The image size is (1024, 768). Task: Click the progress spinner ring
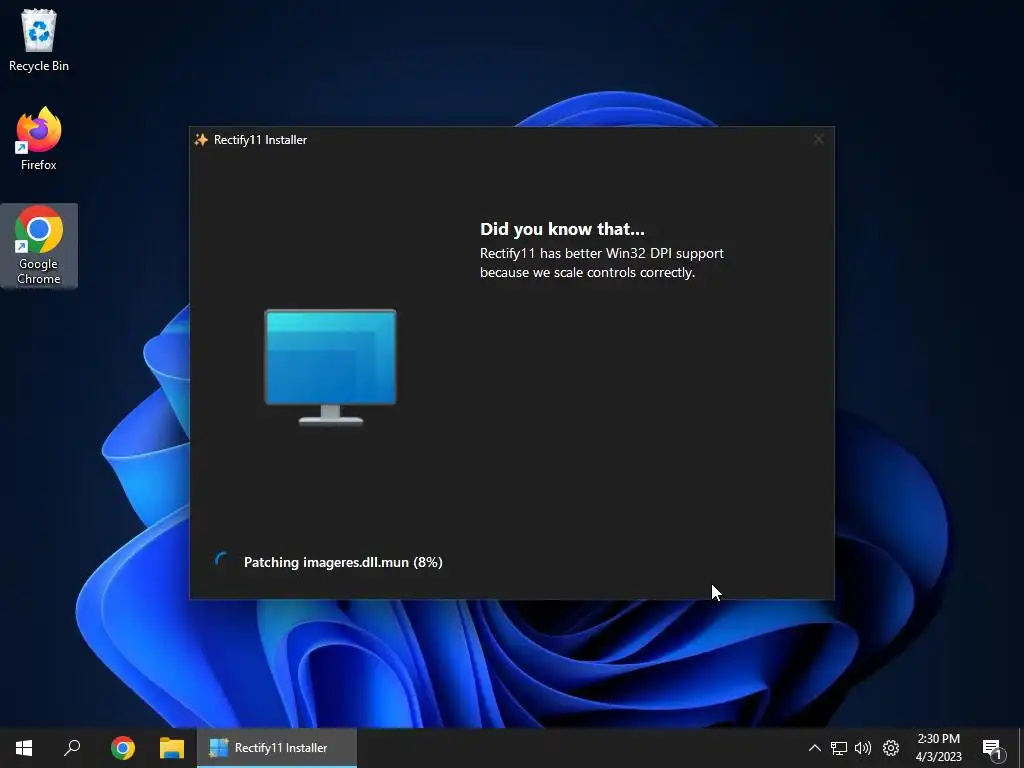click(222, 561)
